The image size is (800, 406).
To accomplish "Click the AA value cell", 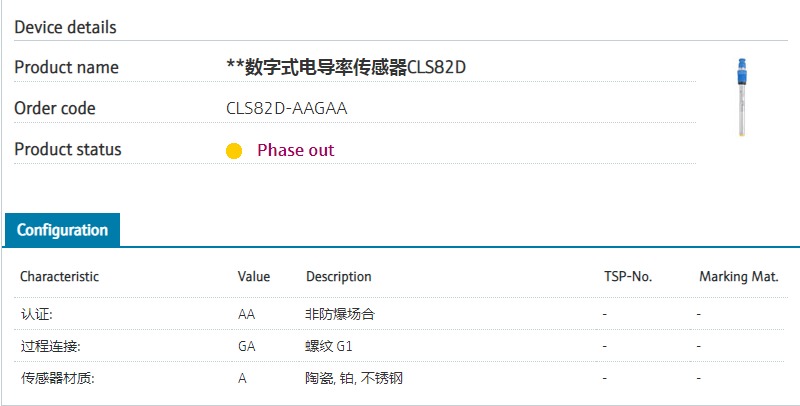I will 247,314.
